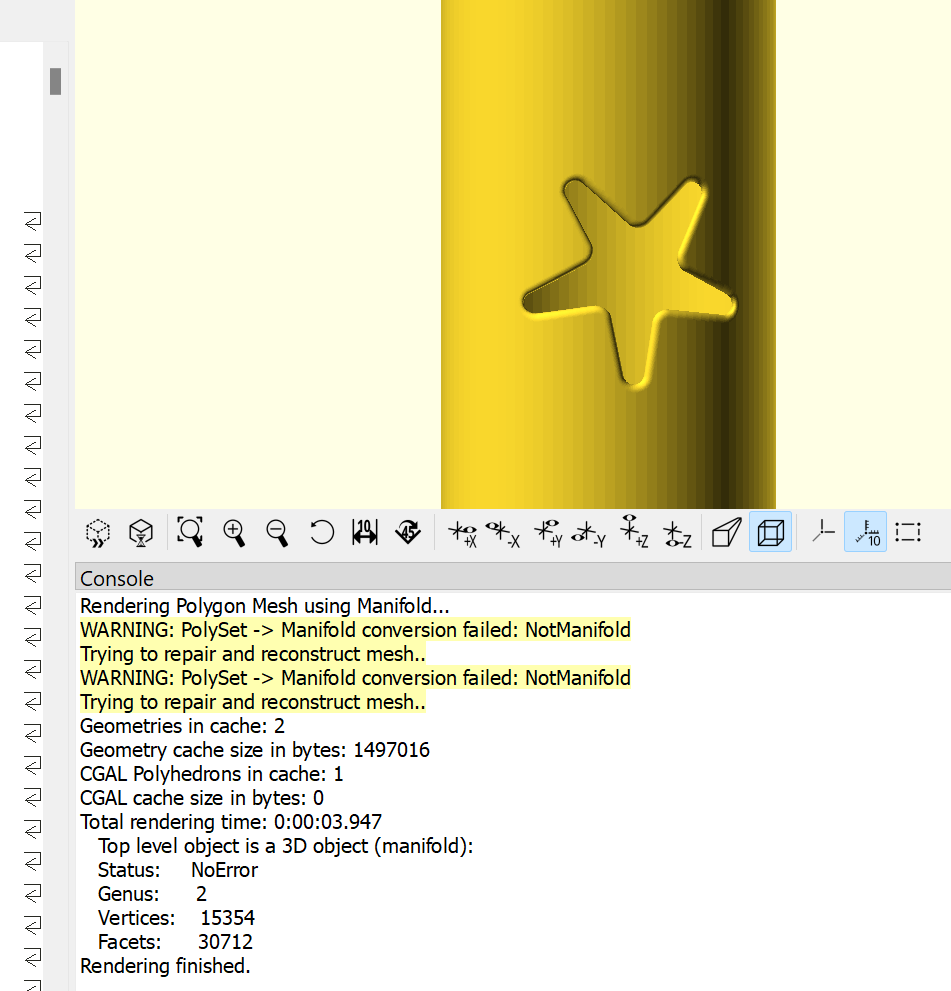This screenshot has width=951, height=991.
Task: Switch to the -X axis view
Action: tap(503, 532)
